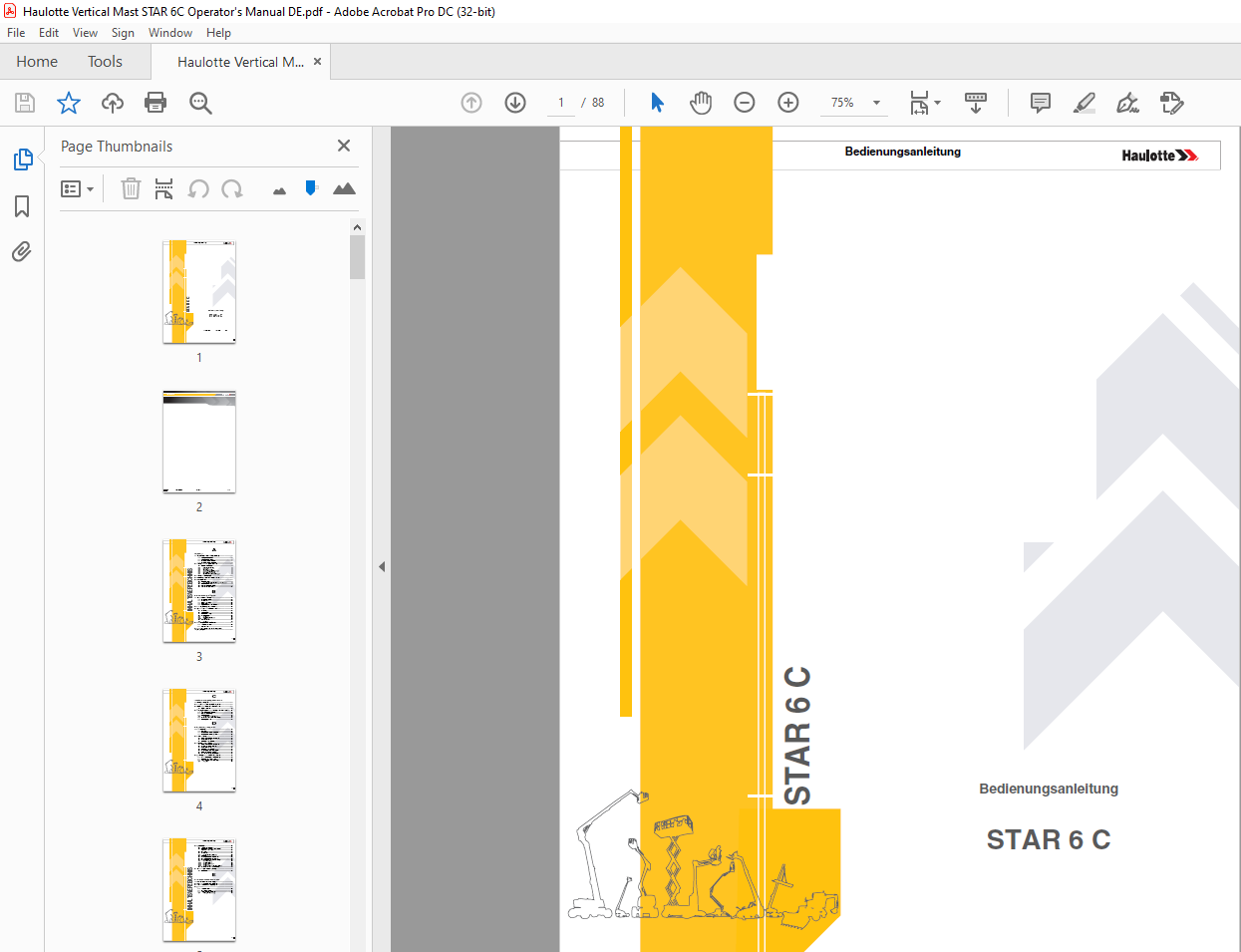Screen dimensions: 1241x952
Task: Select page 4 thumbnail
Action: point(199,740)
